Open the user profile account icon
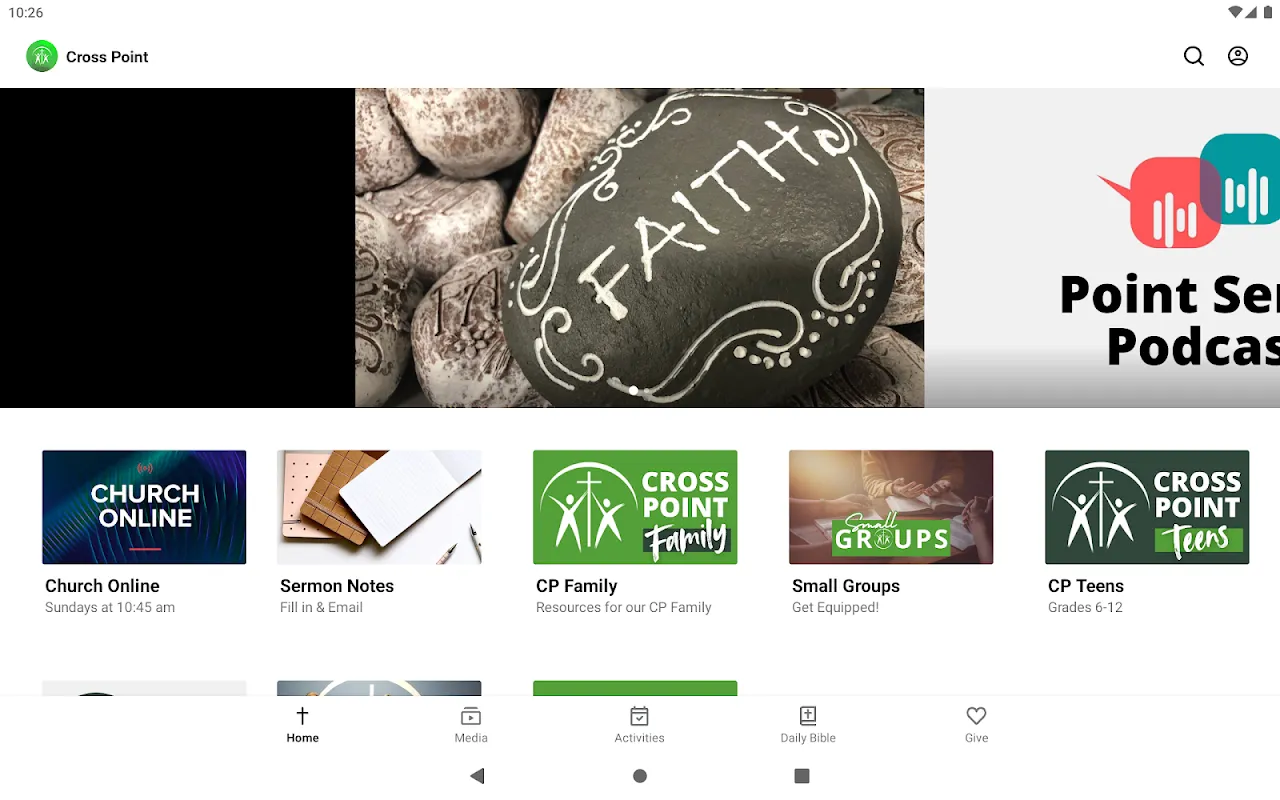 click(1238, 57)
